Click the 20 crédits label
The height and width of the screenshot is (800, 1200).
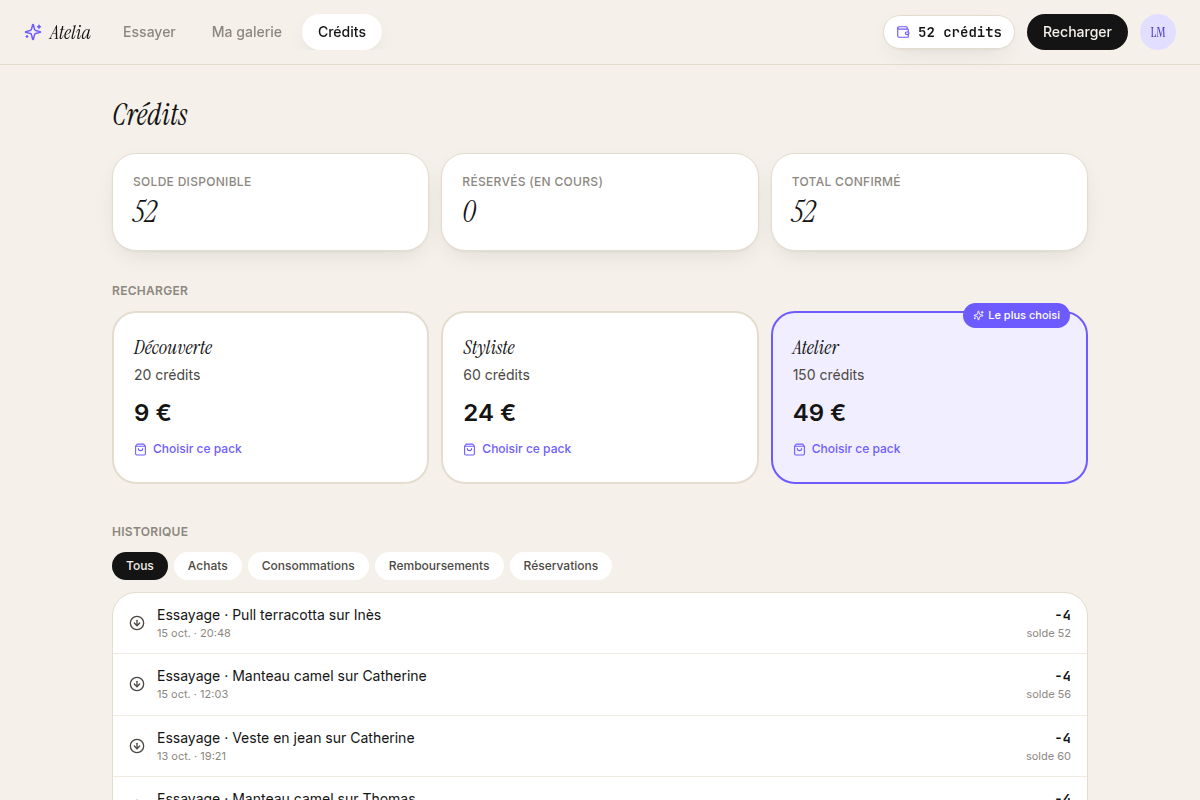click(167, 375)
